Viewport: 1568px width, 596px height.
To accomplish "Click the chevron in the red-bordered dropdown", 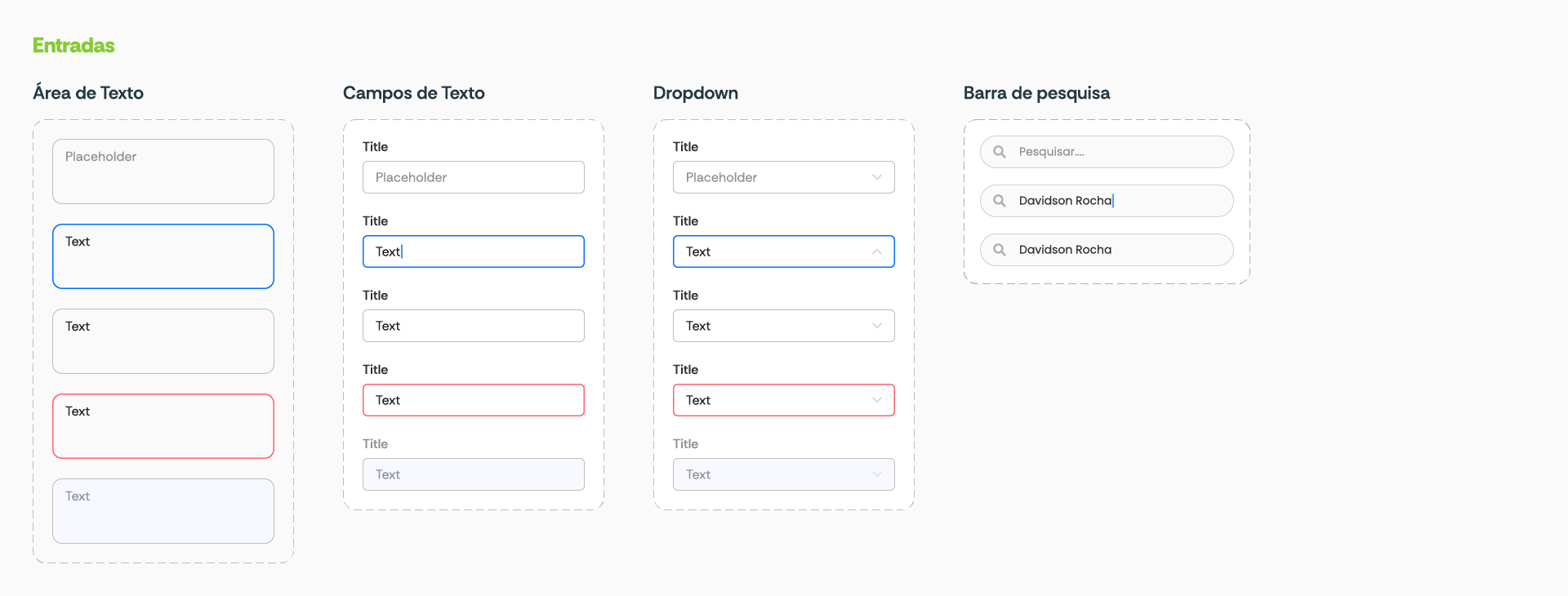I will coord(877,400).
